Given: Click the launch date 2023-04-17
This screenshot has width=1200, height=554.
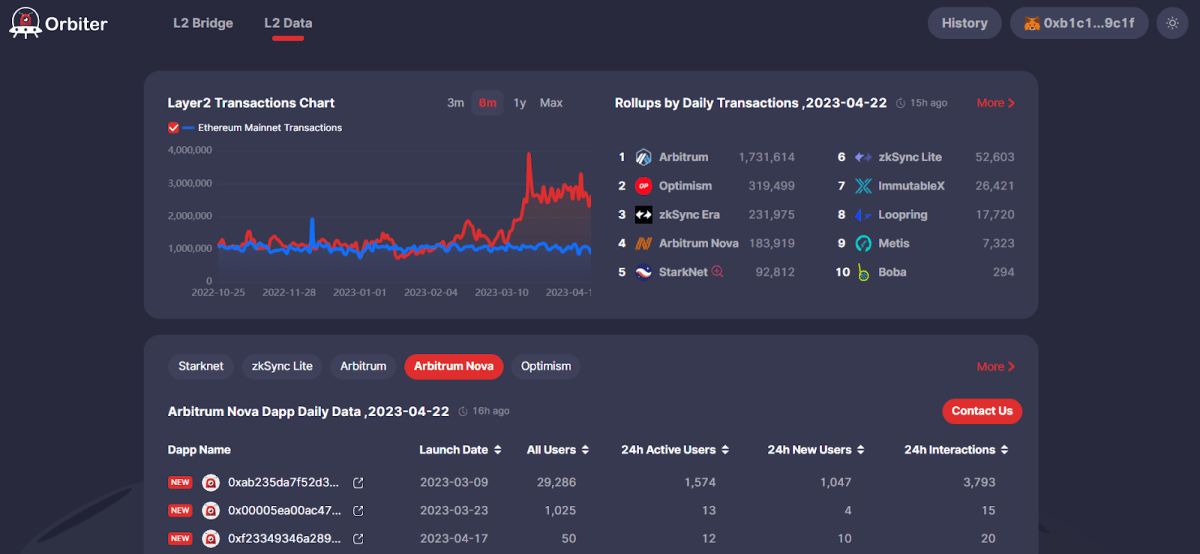Looking at the screenshot, I should 454,538.
